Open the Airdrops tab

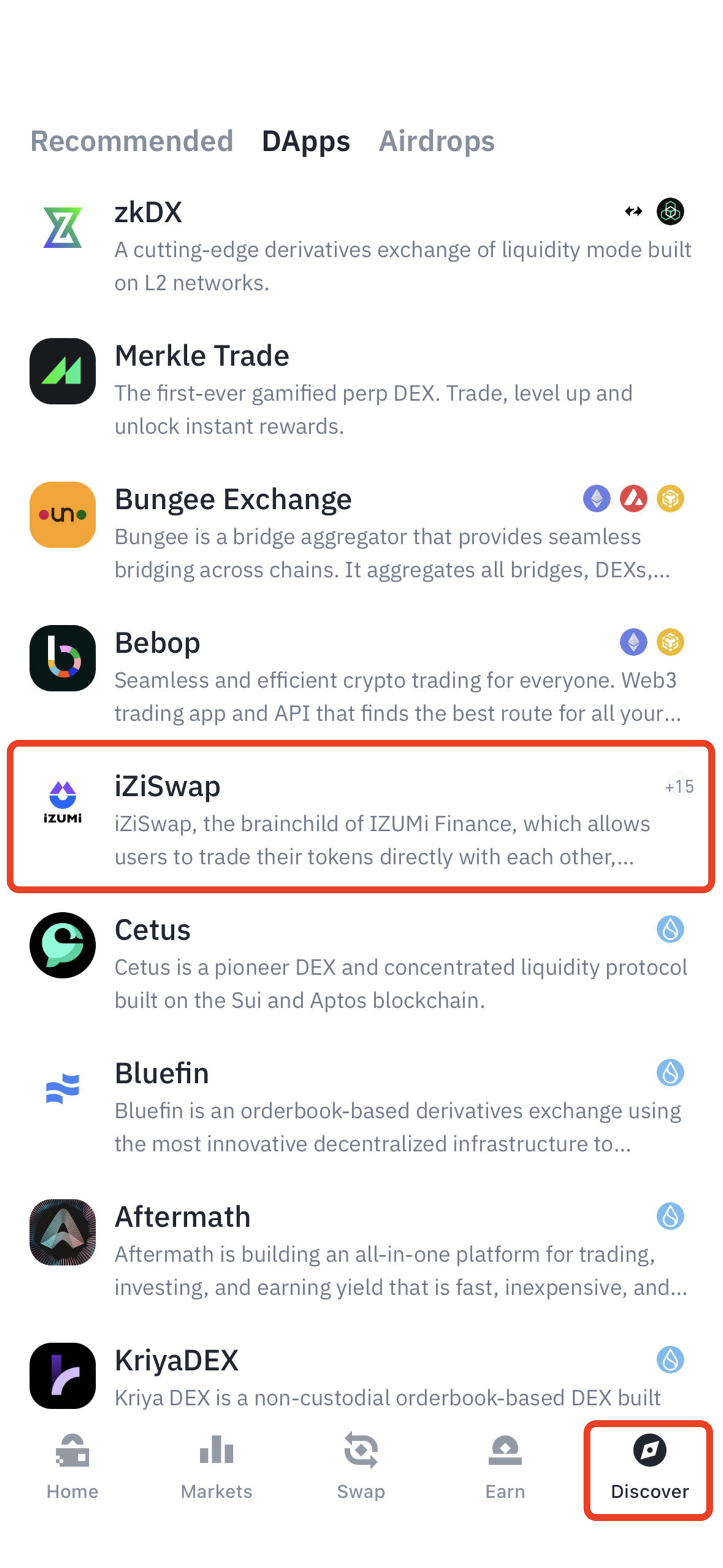coord(436,141)
